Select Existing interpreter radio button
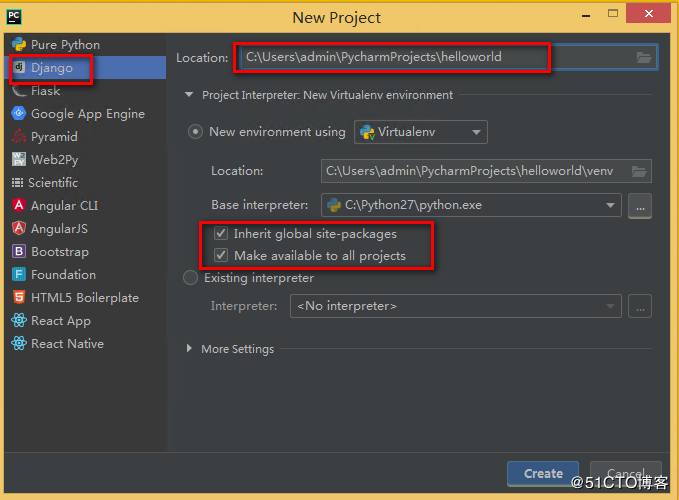 tap(191, 277)
